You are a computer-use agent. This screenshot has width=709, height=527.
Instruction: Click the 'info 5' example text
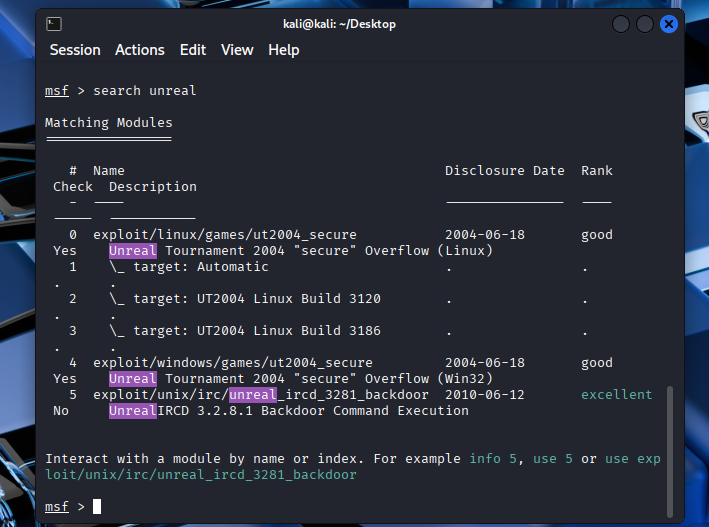pyautogui.click(x=493, y=459)
